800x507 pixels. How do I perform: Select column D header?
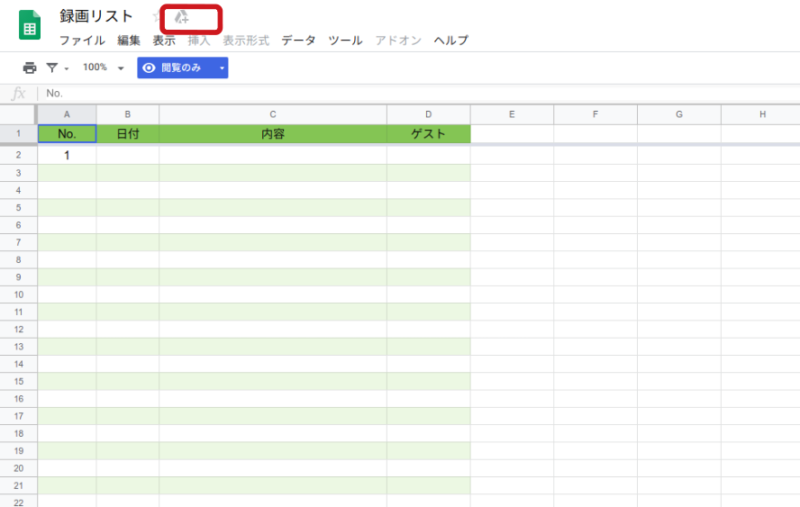(x=429, y=114)
